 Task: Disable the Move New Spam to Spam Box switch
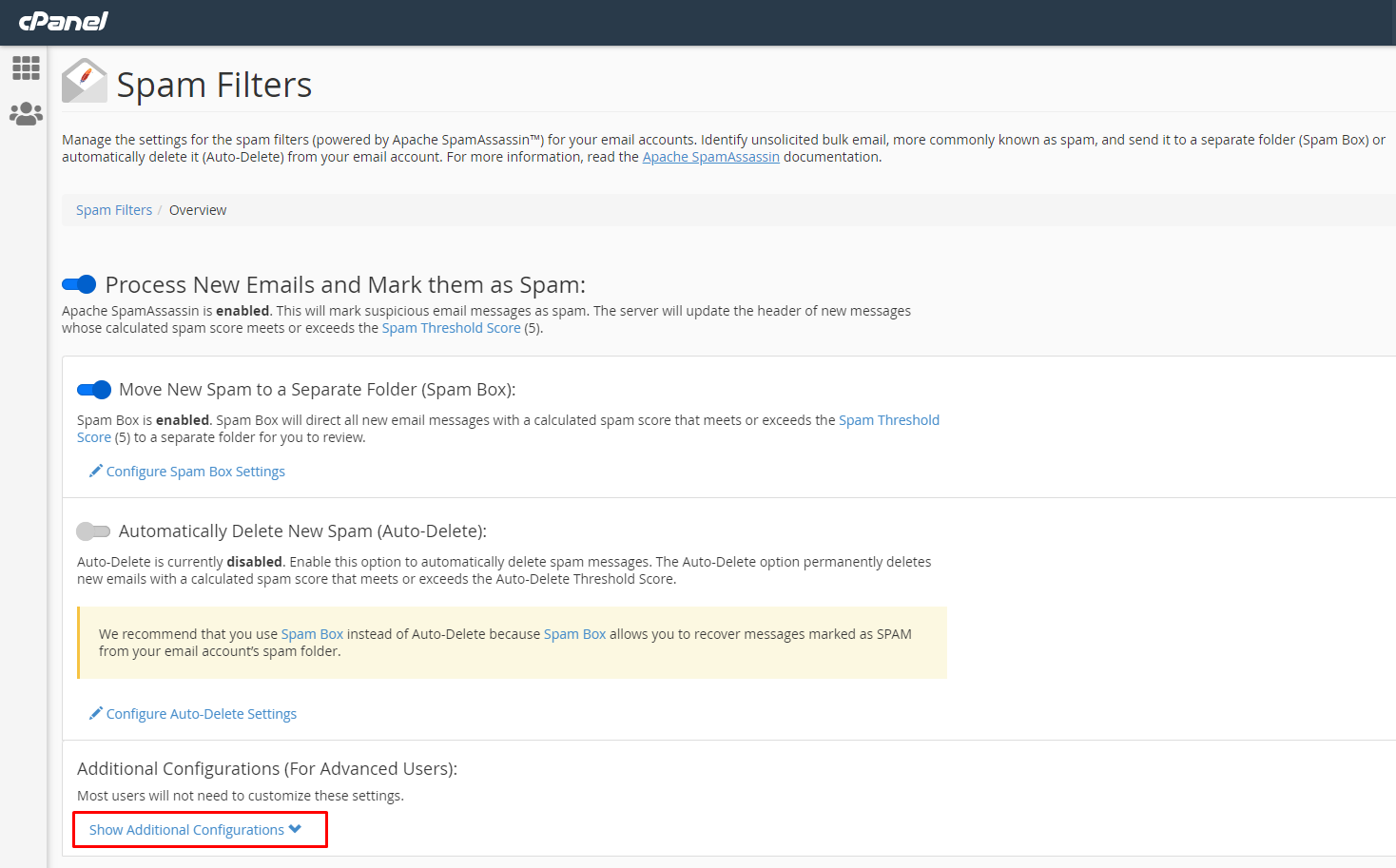tap(94, 390)
